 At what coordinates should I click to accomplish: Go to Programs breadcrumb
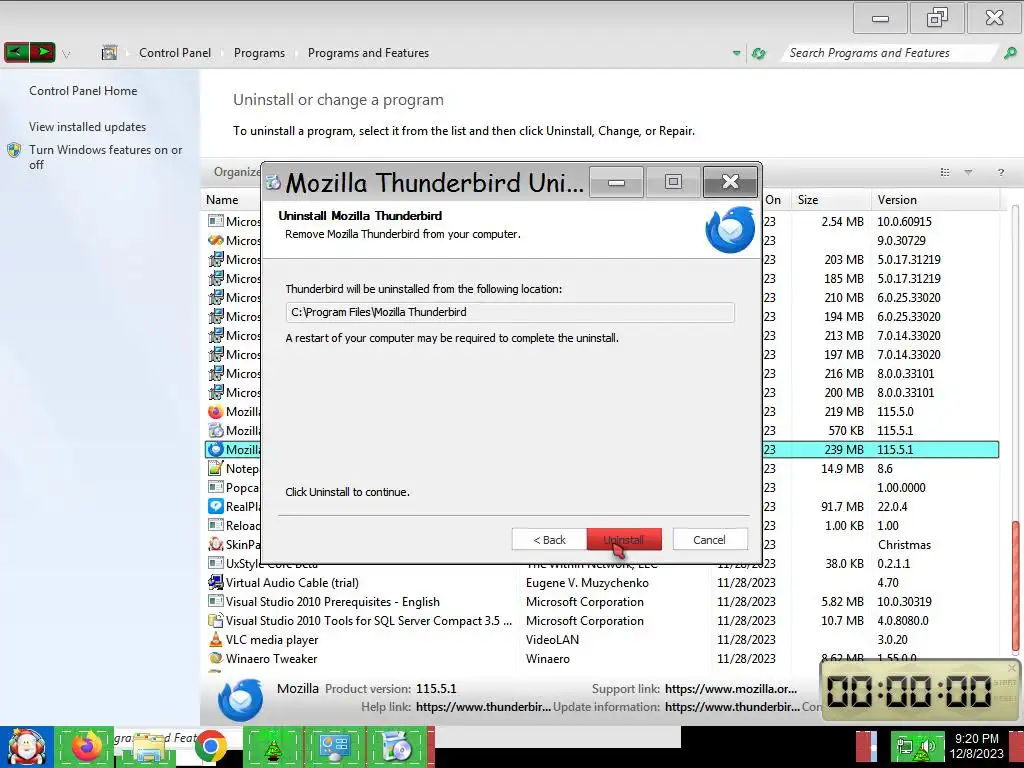pyautogui.click(x=259, y=53)
